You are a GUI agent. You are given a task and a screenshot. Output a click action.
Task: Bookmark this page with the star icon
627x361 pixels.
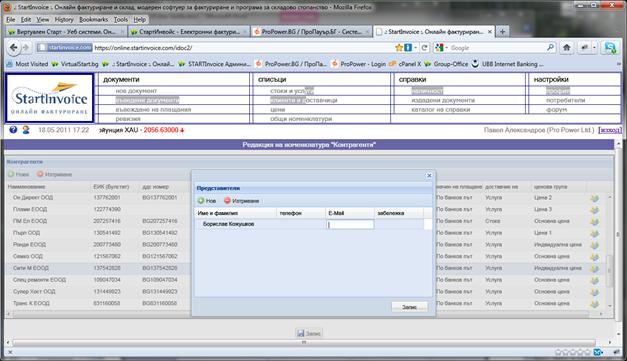point(399,48)
